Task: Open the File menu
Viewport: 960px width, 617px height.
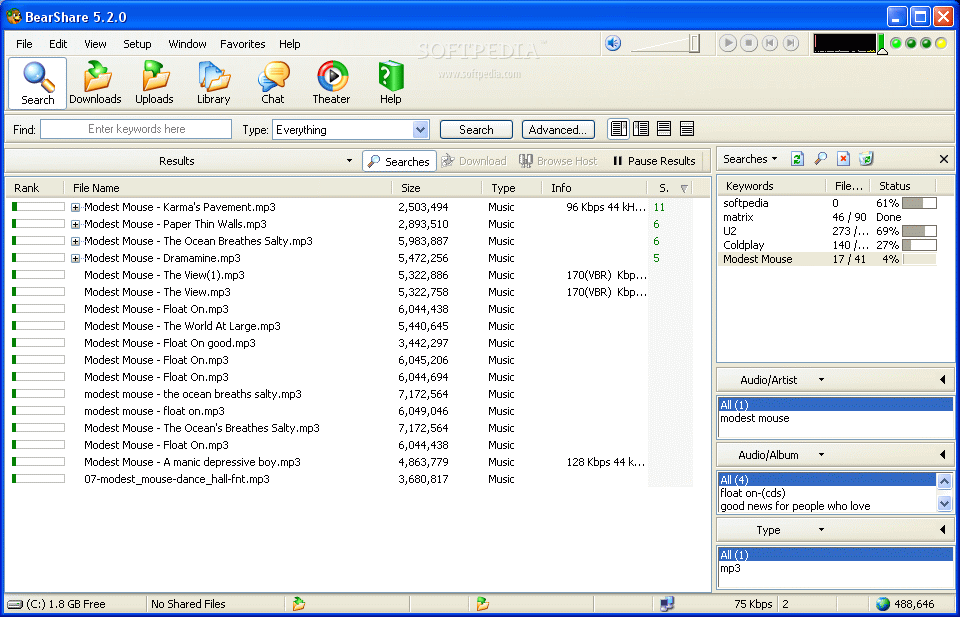Action: click(x=24, y=44)
